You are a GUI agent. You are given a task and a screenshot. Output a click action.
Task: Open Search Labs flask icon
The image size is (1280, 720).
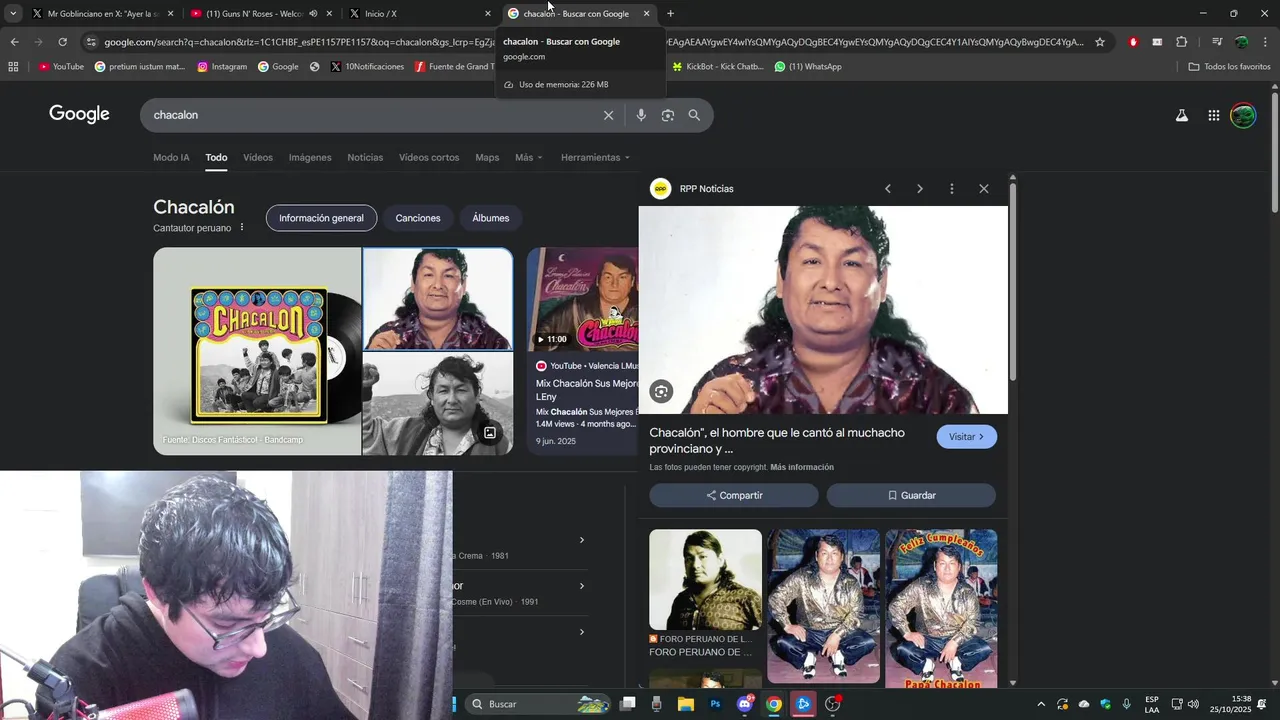pyautogui.click(x=1182, y=115)
